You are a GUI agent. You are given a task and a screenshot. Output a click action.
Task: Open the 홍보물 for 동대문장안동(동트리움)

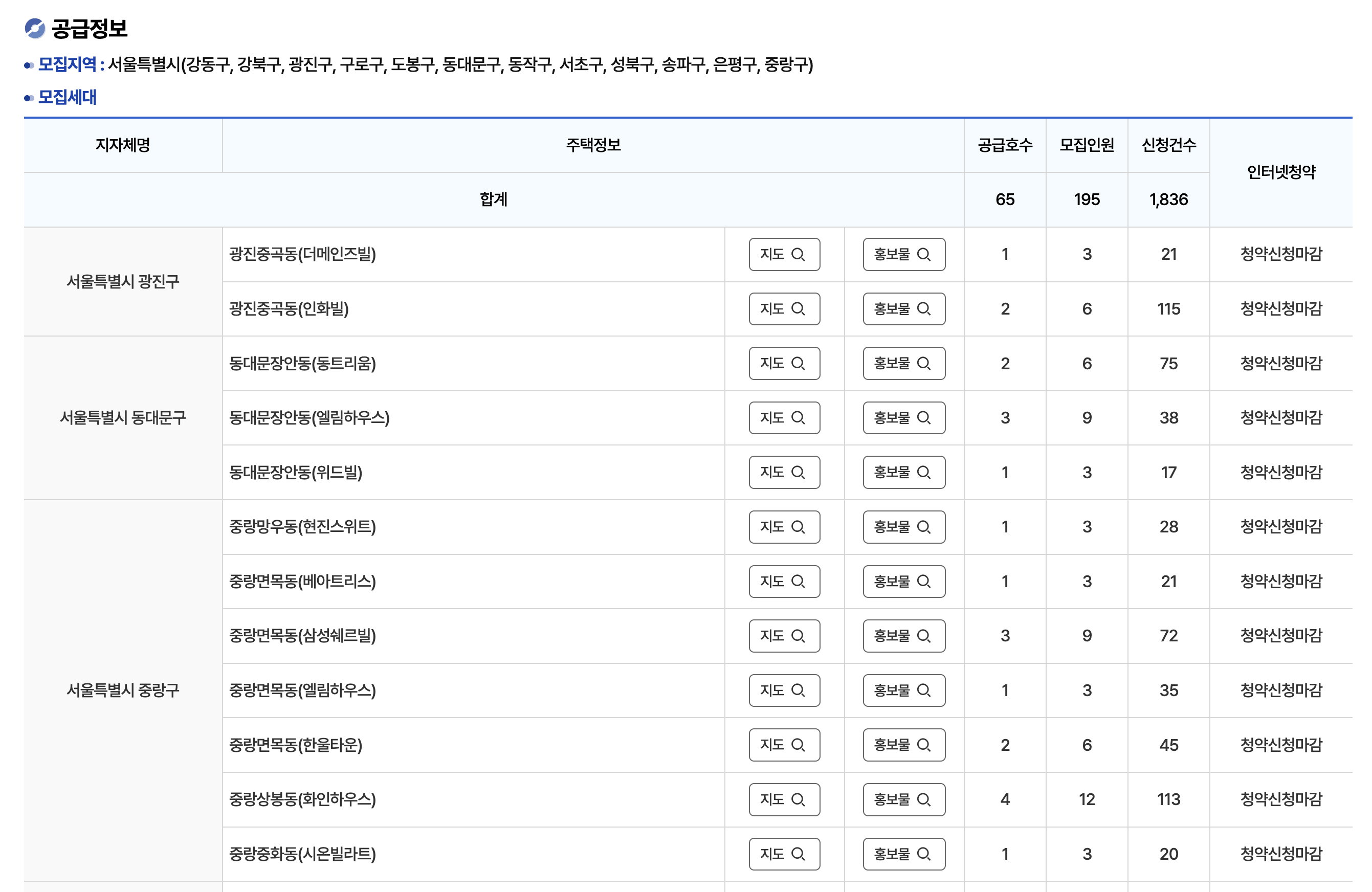(x=903, y=363)
